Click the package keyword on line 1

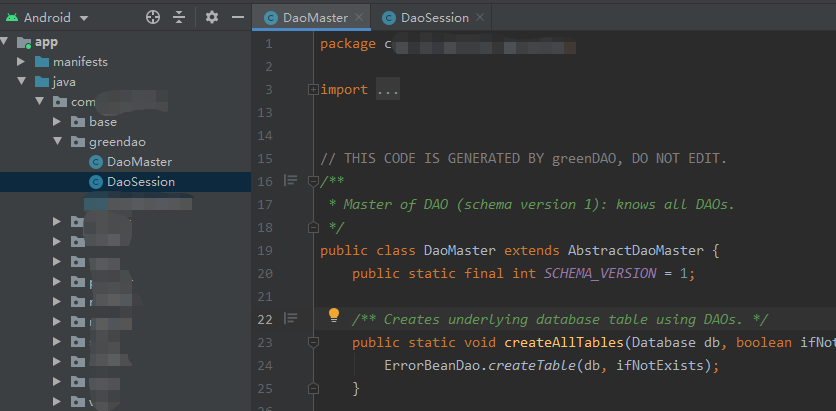348,44
